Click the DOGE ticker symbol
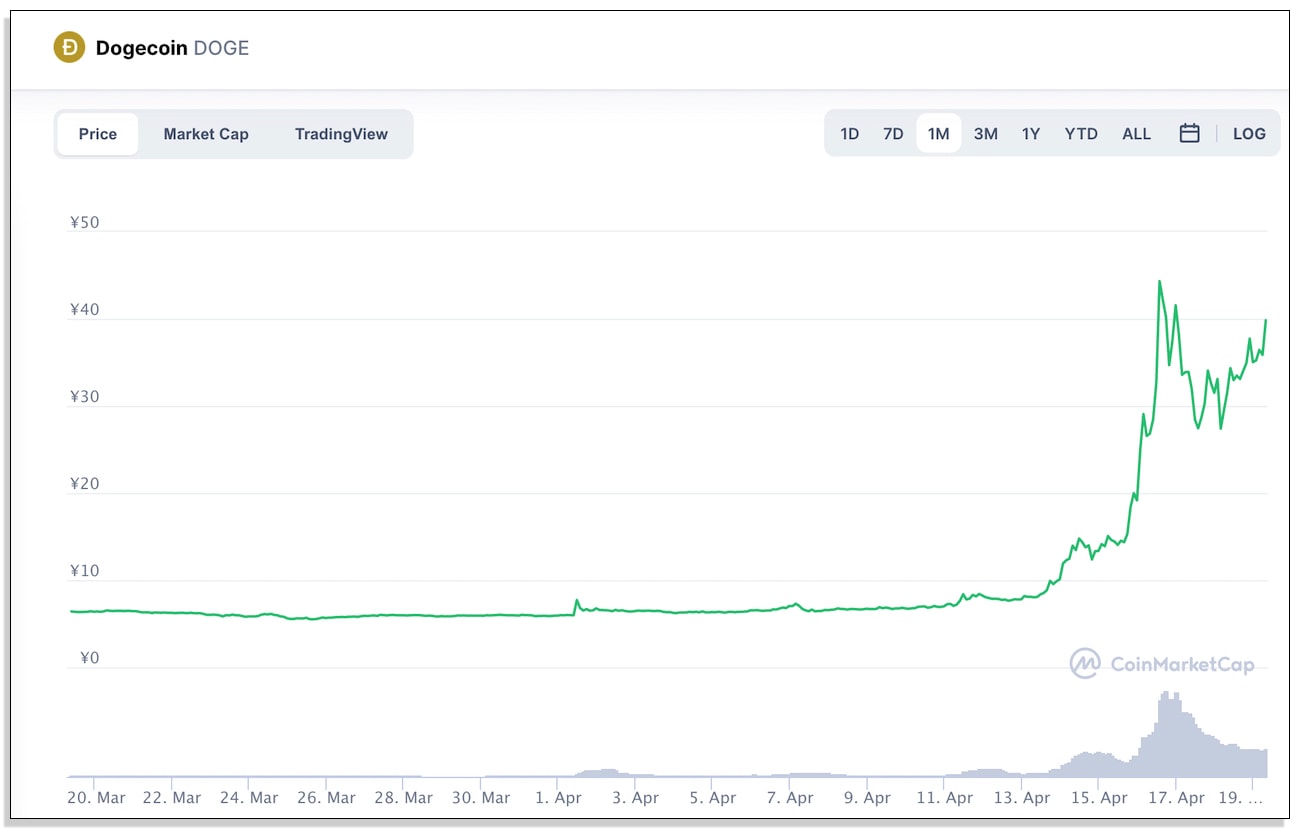Image resolution: width=1300 pixels, height=829 pixels. tap(221, 48)
